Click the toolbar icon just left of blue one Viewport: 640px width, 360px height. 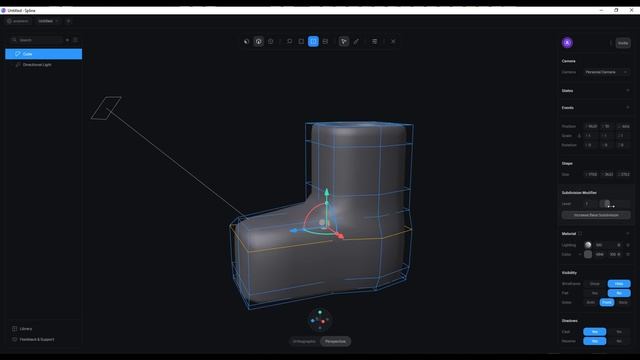click(301, 41)
